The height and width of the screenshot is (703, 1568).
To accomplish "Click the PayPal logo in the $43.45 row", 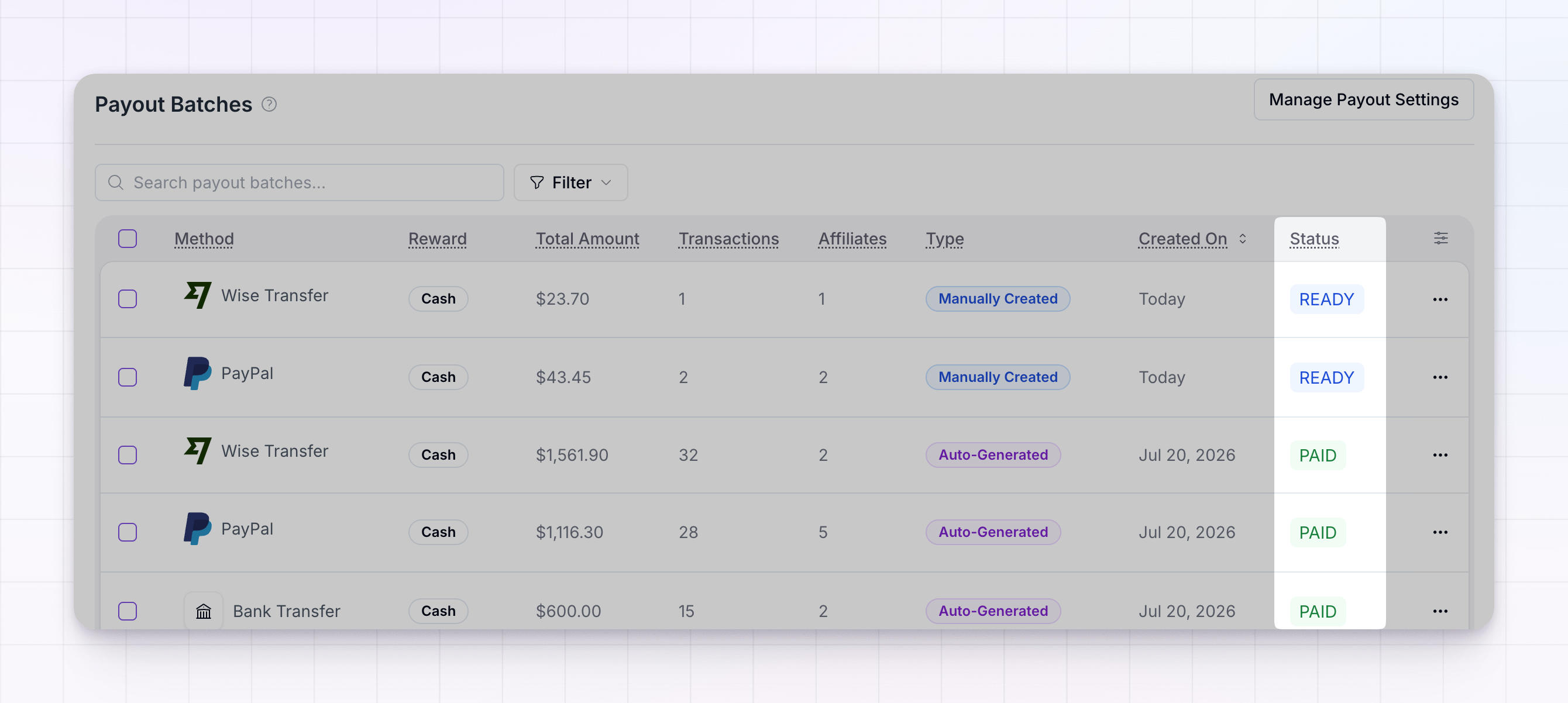I will 198,373.
